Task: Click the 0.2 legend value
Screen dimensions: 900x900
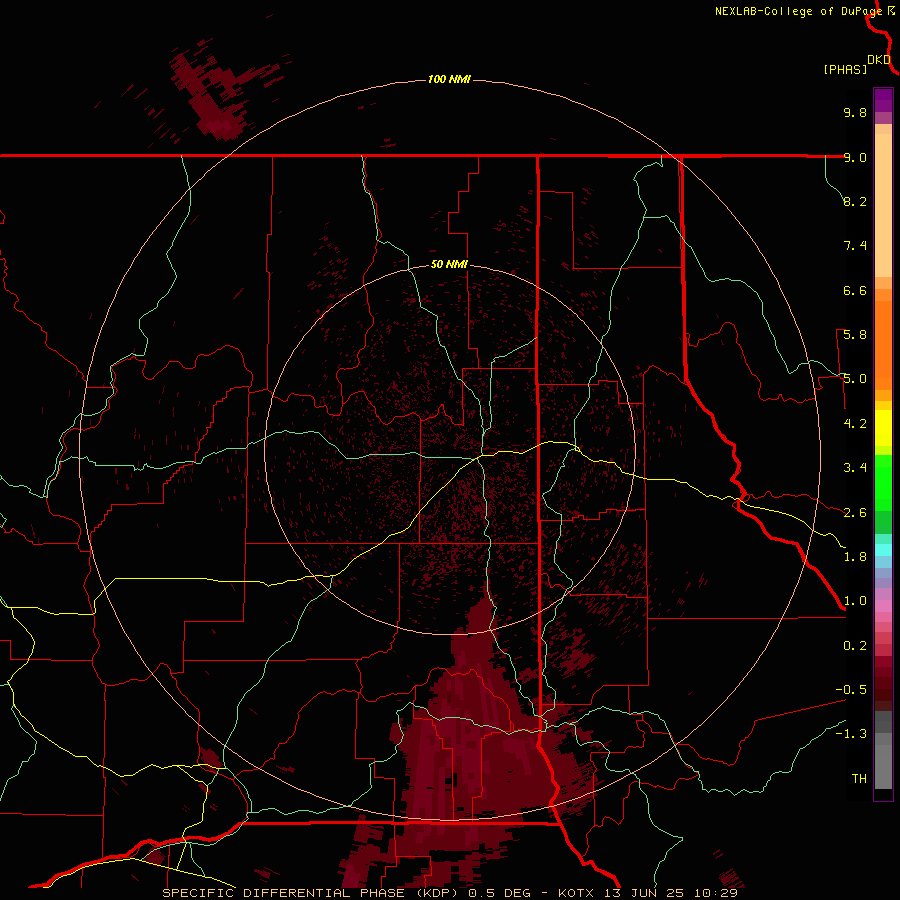Action: pyautogui.click(x=855, y=646)
